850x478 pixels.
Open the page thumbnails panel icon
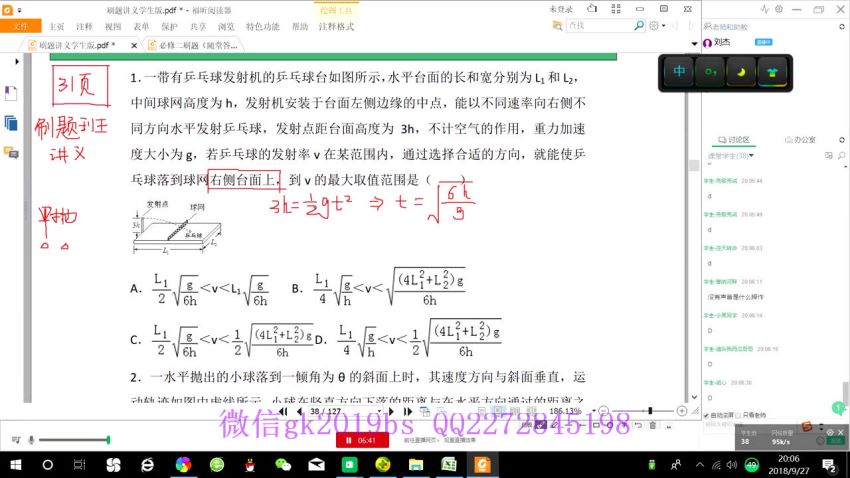pyautogui.click(x=11, y=123)
